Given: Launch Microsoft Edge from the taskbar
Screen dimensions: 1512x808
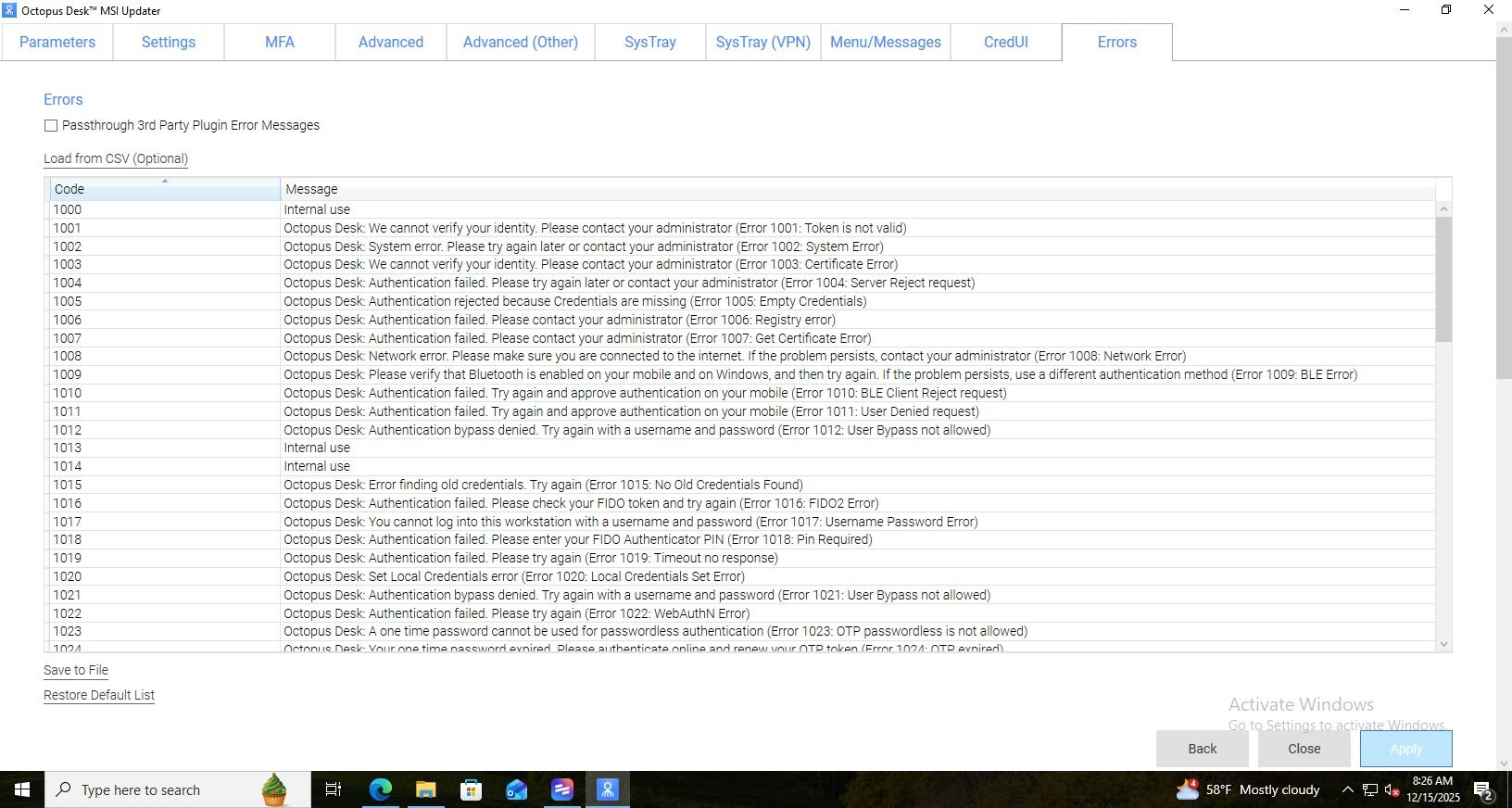Looking at the screenshot, I should (380, 789).
